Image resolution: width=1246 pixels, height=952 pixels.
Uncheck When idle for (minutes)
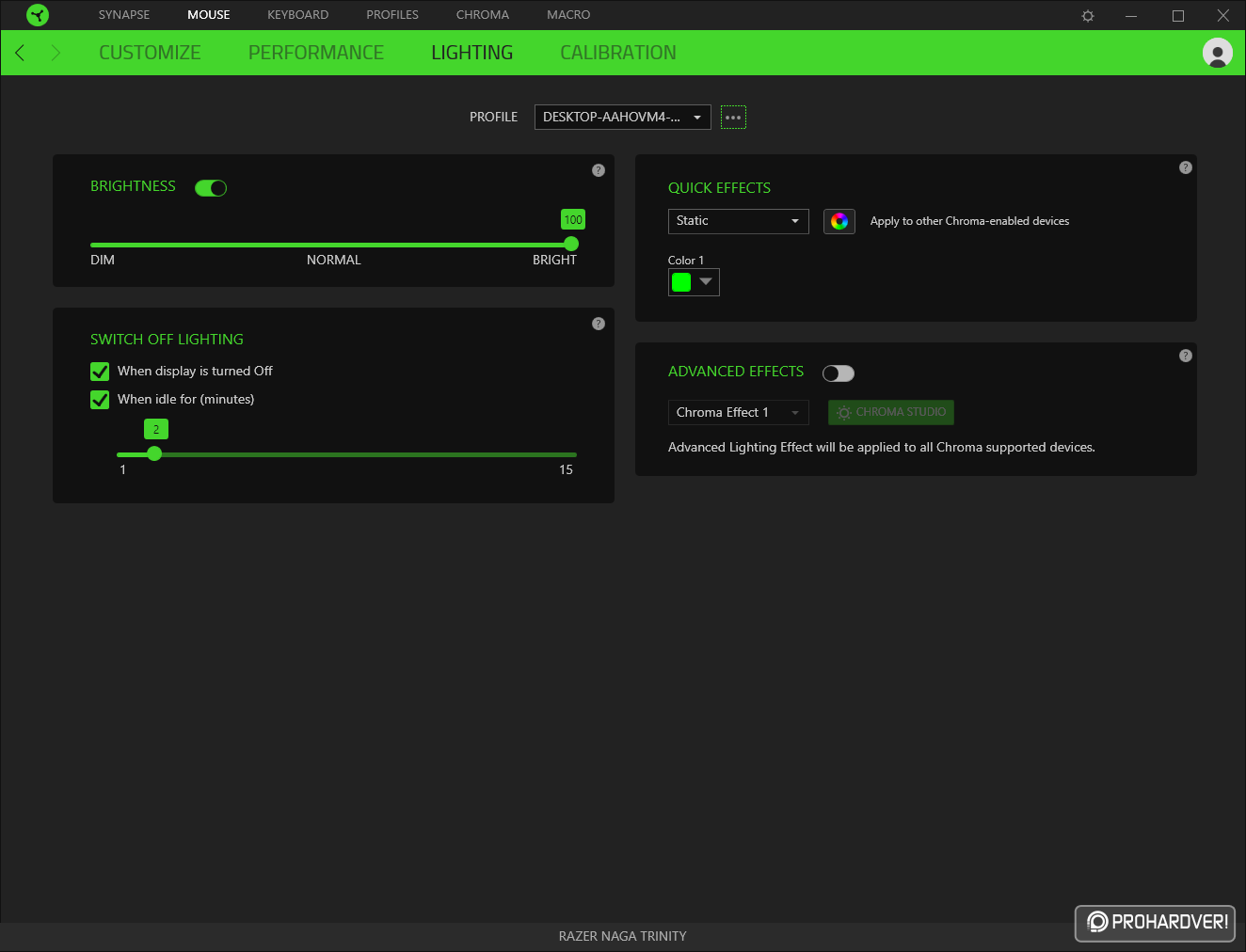pyautogui.click(x=100, y=400)
